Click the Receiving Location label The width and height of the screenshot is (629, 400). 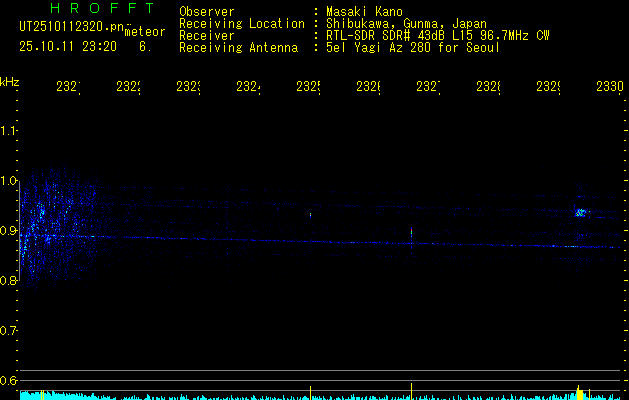coord(241,23)
